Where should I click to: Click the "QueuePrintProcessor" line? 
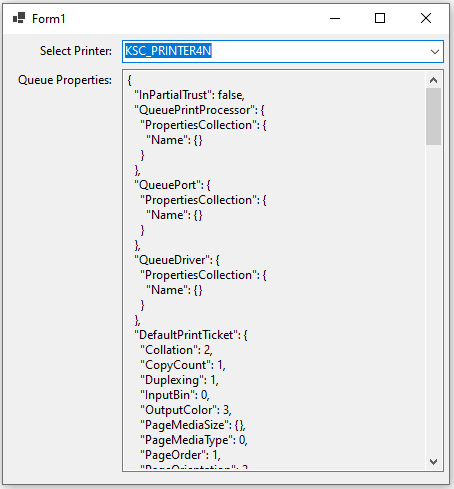coord(199,110)
